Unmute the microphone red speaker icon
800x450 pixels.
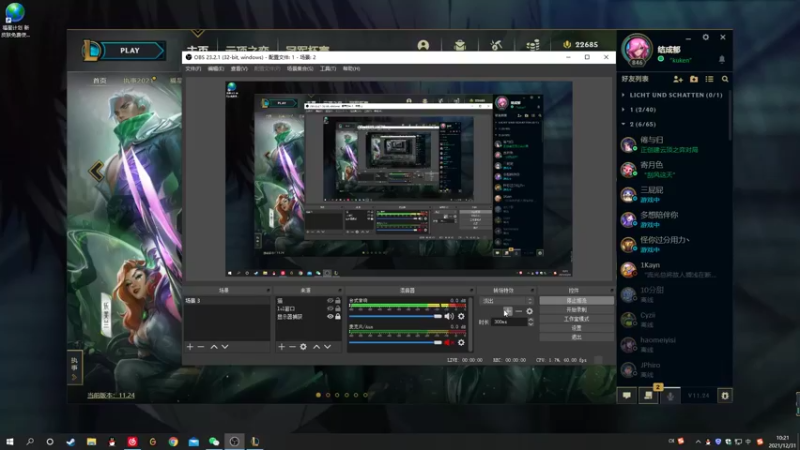(x=449, y=342)
